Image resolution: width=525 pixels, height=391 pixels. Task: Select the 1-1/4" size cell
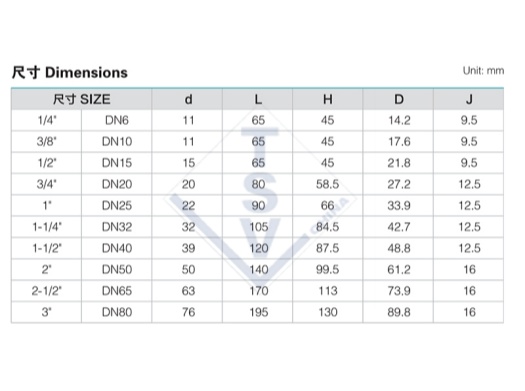click(47, 227)
